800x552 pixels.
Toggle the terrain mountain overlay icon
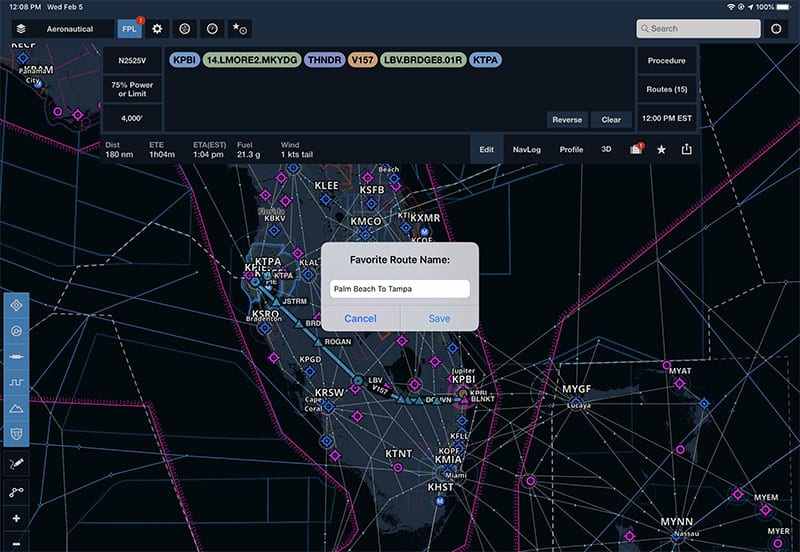(16, 408)
